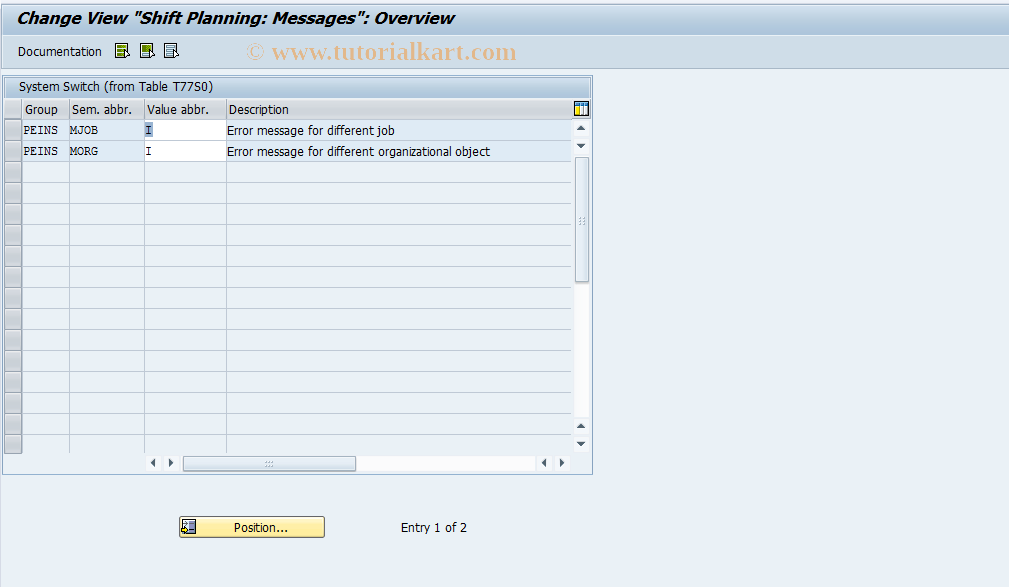
Task: Click right arrow beside leftmost horizontal arrow
Action: (171, 463)
